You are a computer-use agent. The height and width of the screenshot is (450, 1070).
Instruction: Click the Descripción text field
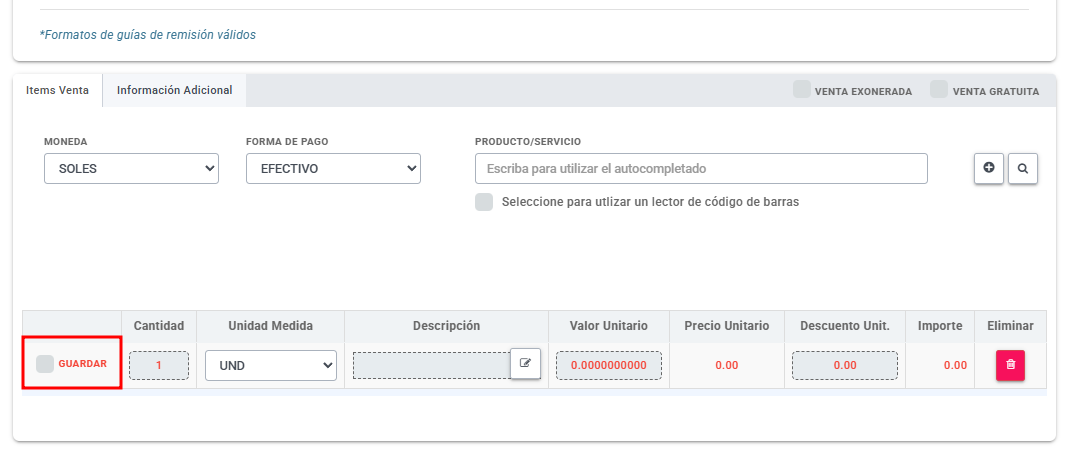pyautogui.click(x=432, y=365)
